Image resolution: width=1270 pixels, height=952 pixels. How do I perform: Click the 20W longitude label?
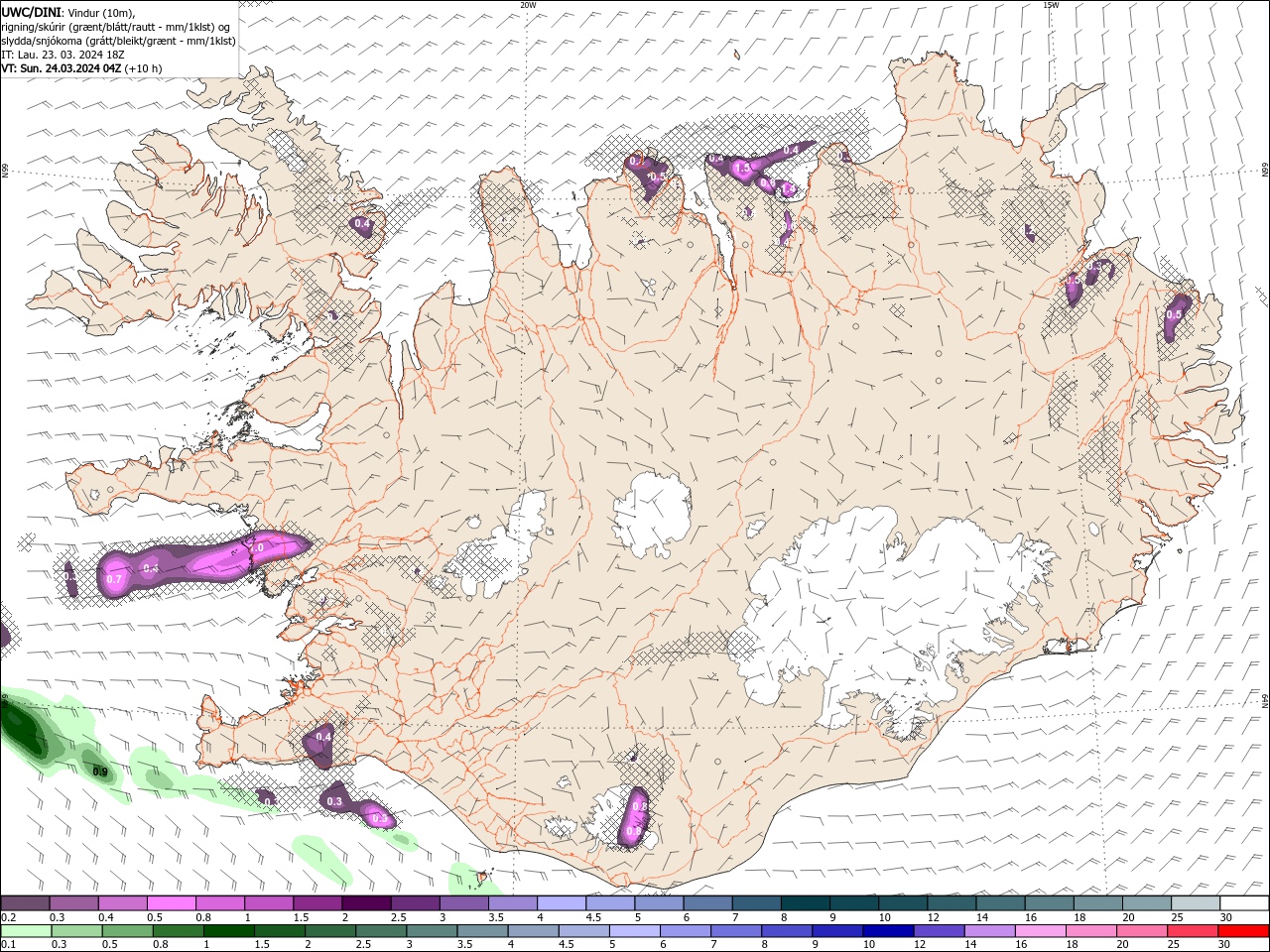528,5
